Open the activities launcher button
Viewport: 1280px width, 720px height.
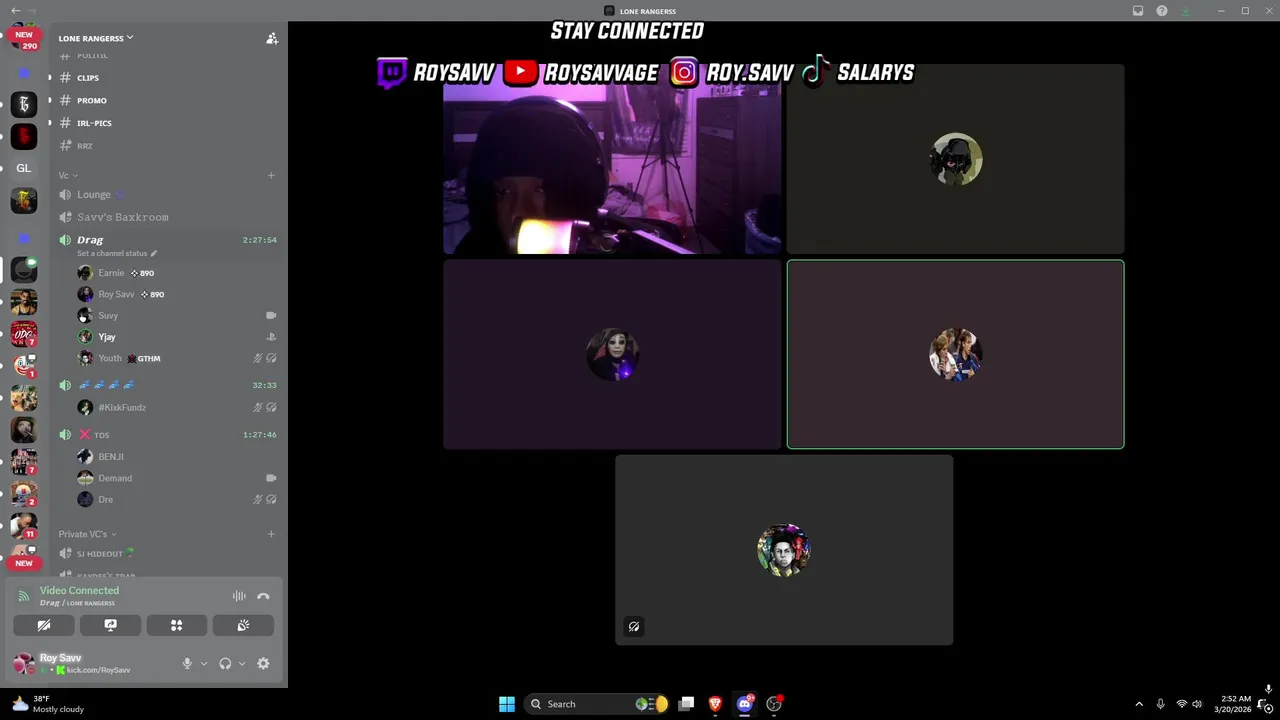click(176, 625)
